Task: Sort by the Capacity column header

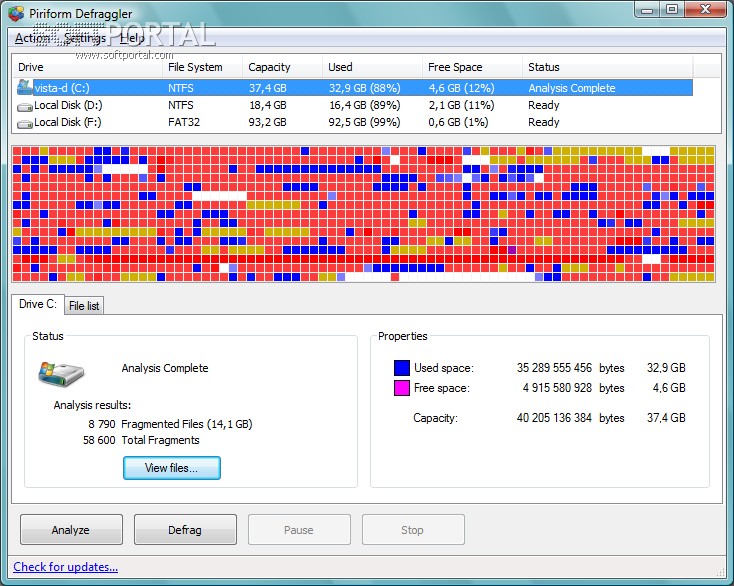Action: pyautogui.click(x=282, y=67)
